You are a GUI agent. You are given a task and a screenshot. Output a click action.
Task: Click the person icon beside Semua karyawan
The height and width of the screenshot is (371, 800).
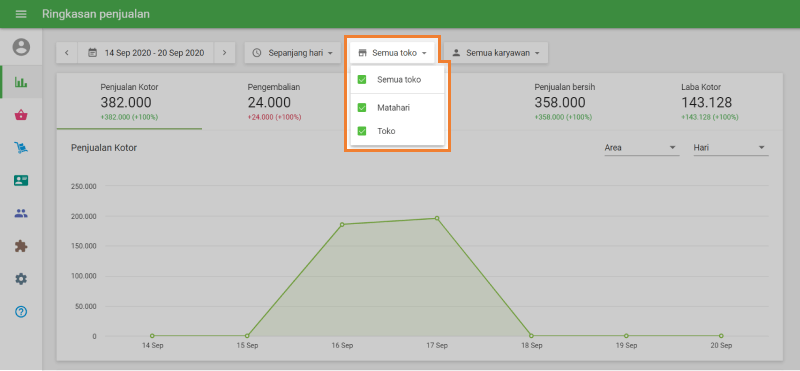pos(456,53)
